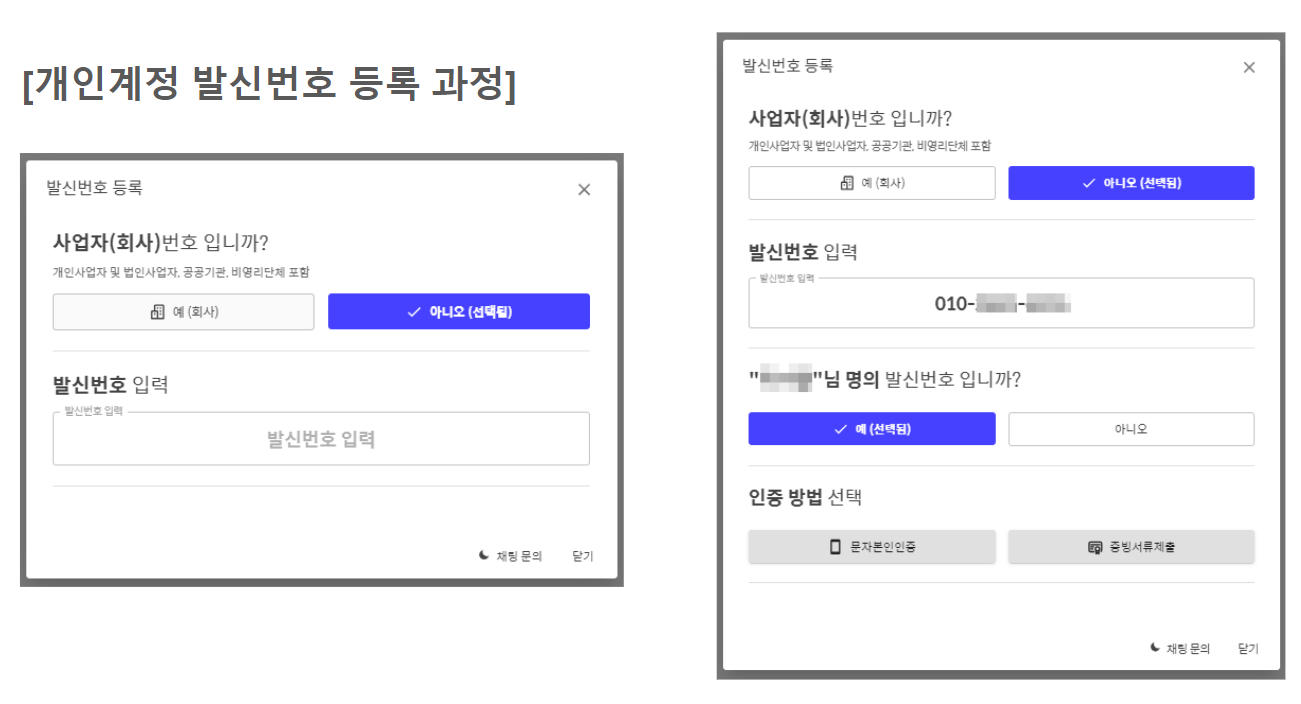Screen dimensions: 1301x704
Task: Click the document icon on 증빙서류제출 button
Action: point(1094,547)
